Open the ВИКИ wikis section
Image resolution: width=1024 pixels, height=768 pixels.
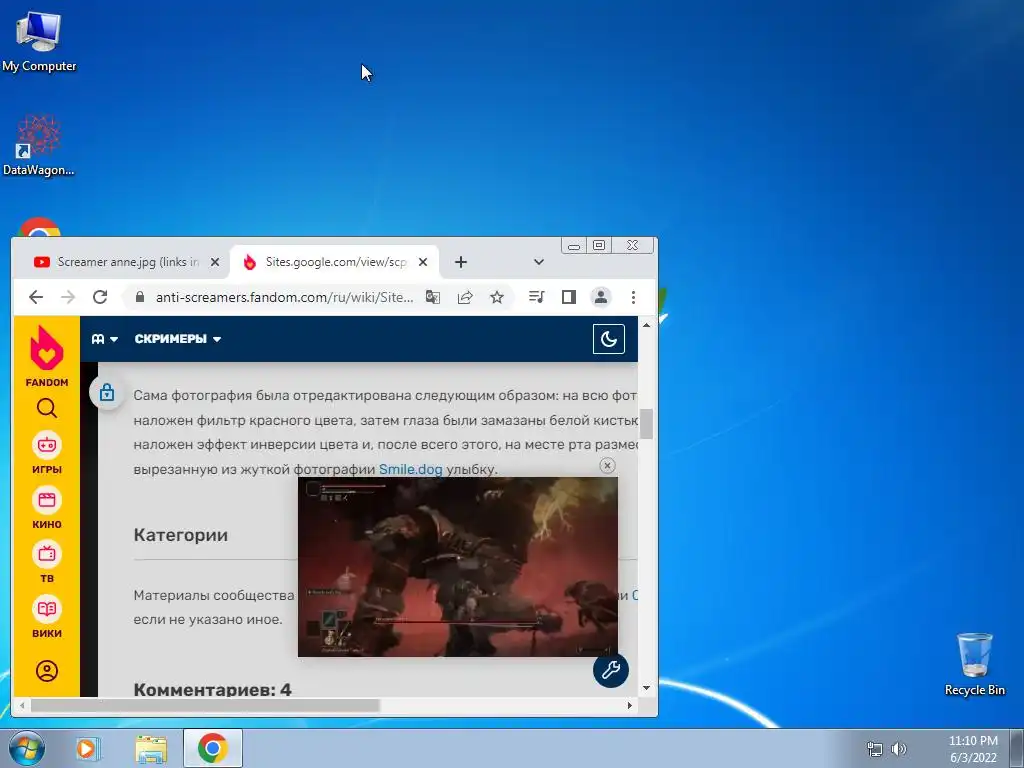click(46, 616)
